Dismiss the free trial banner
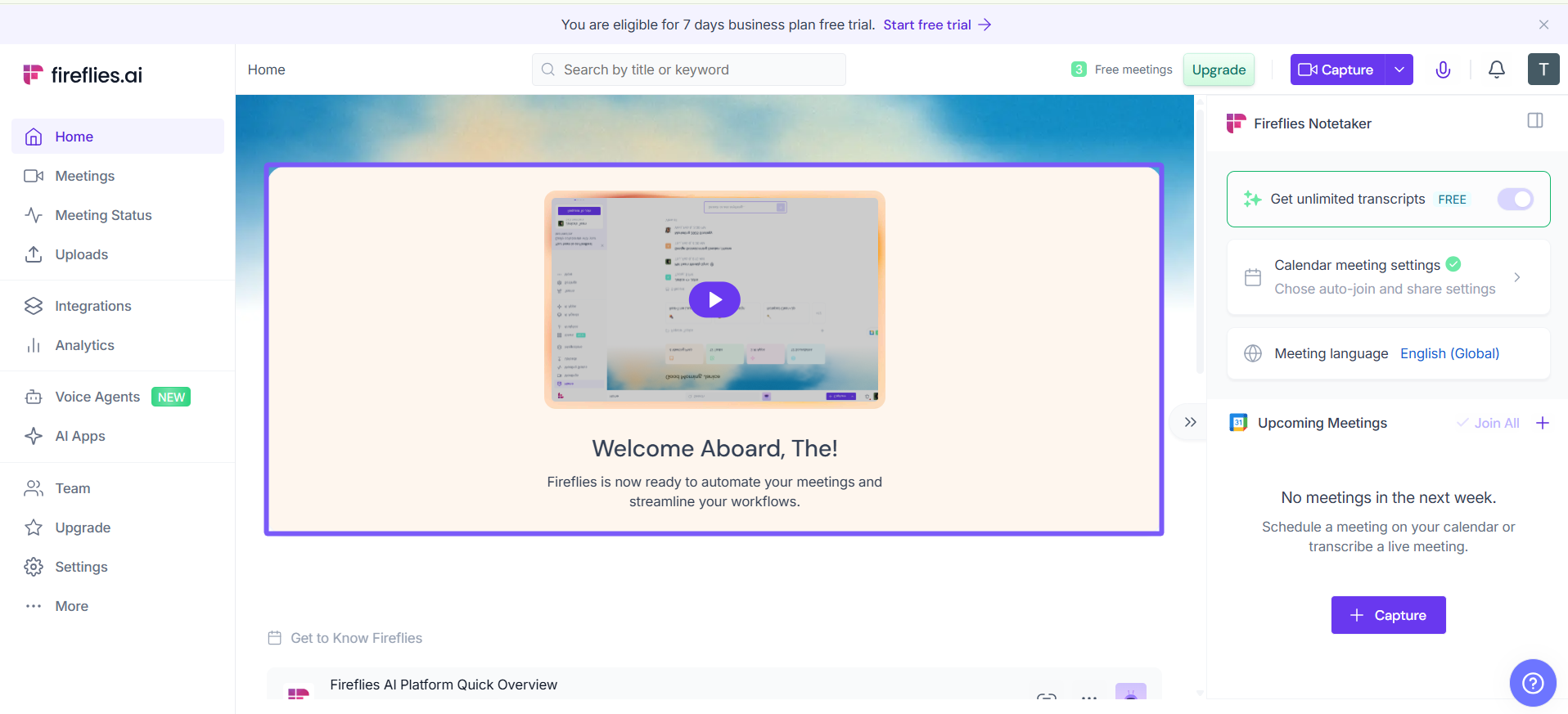 [x=1543, y=25]
